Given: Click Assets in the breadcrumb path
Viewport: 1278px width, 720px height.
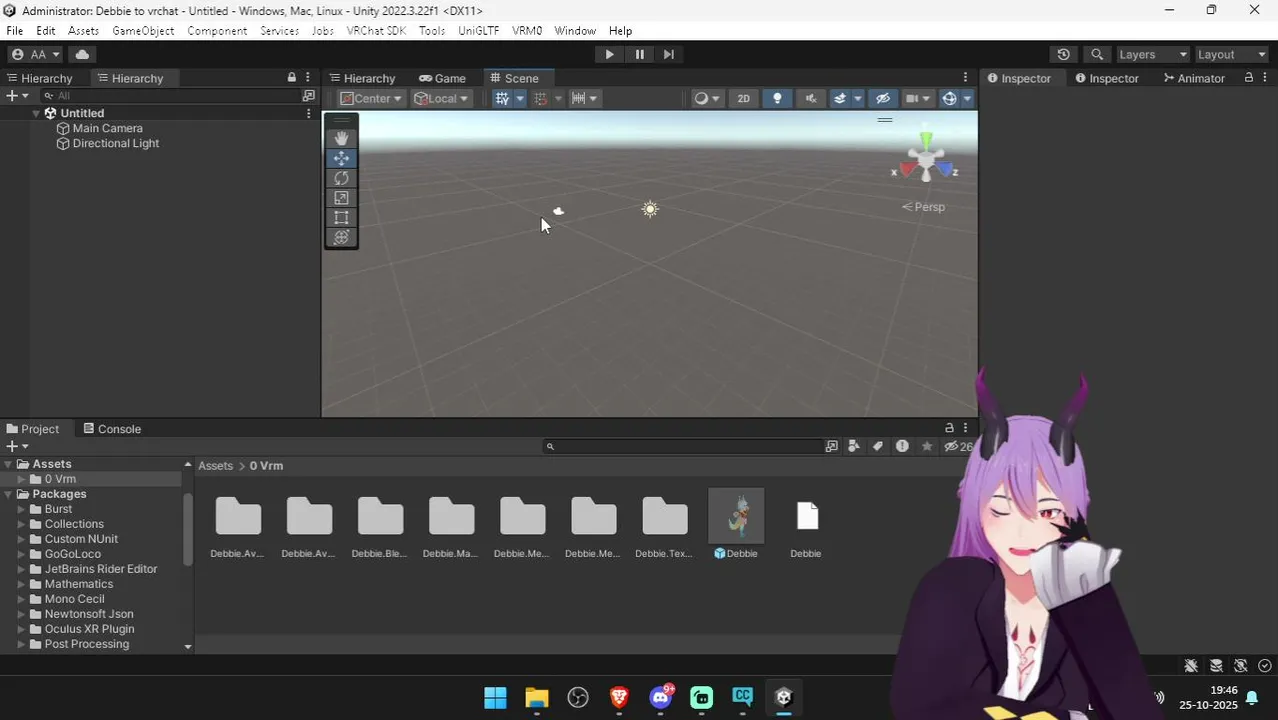Looking at the screenshot, I should click(215, 466).
